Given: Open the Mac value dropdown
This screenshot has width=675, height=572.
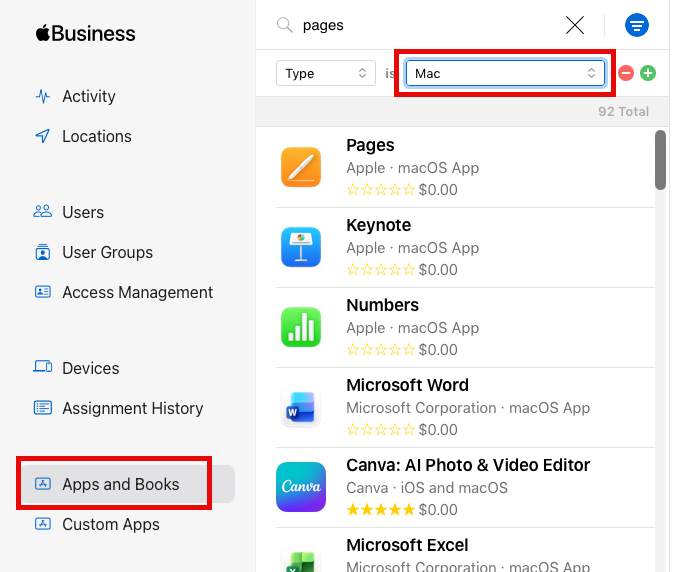Looking at the screenshot, I should [x=505, y=73].
